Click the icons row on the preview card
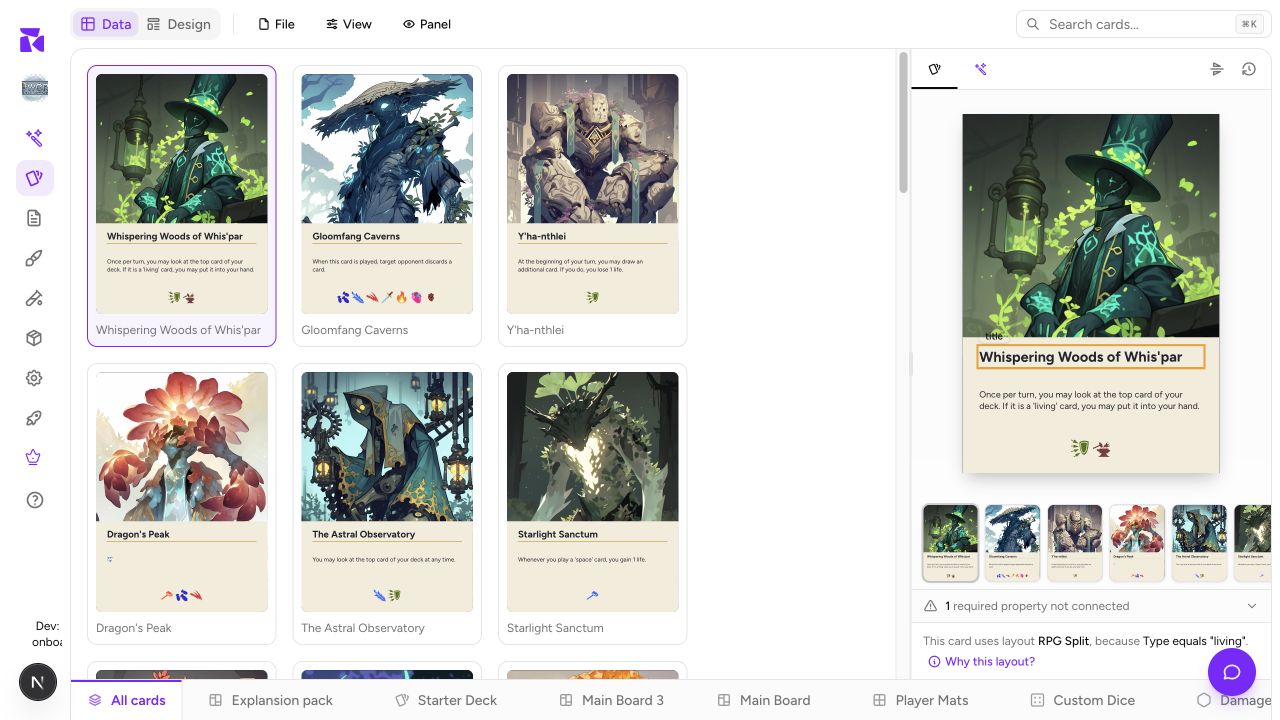This screenshot has height=720, width=1280. [x=1090, y=449]
